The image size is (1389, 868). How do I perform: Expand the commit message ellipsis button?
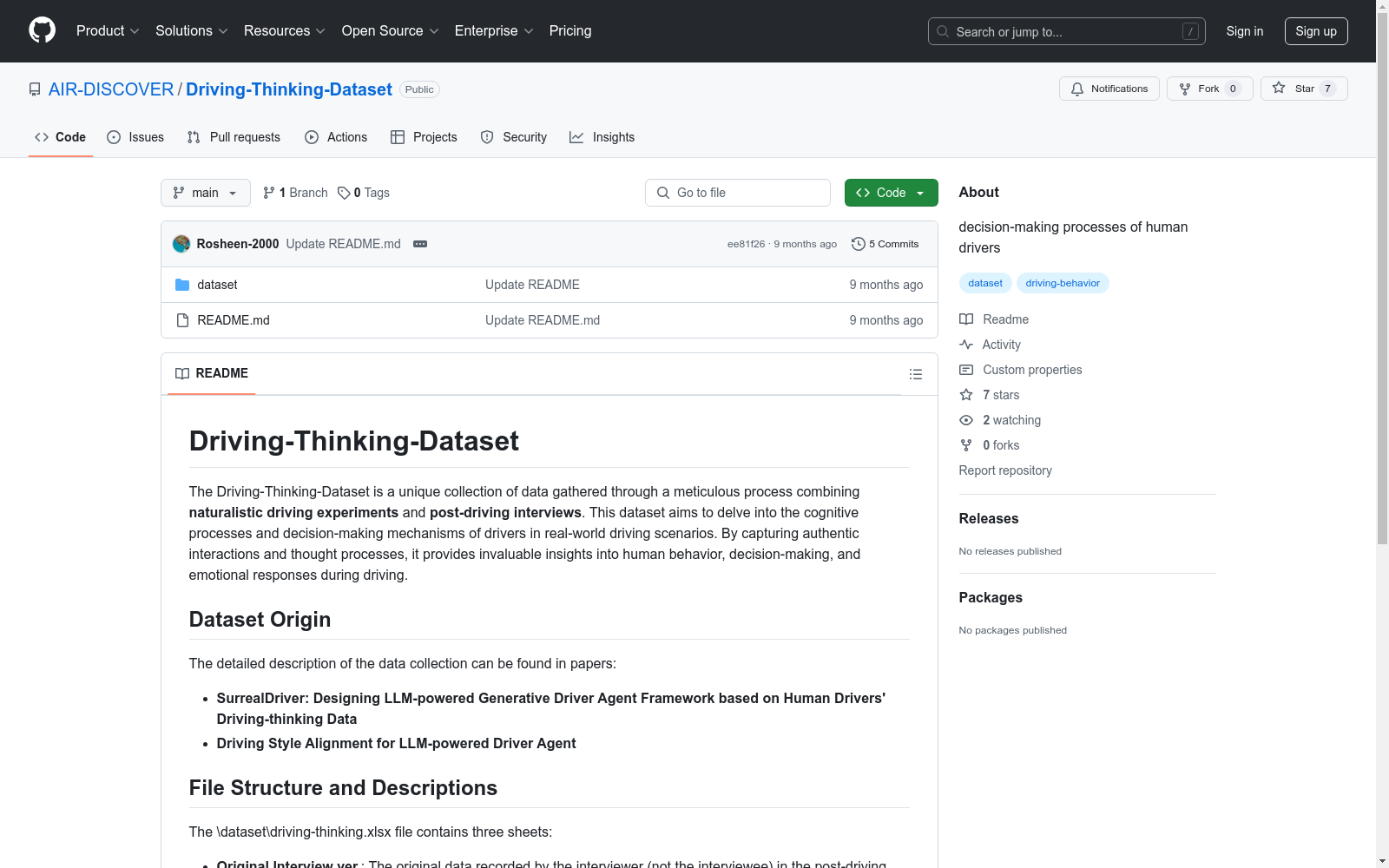coord(420,244)
